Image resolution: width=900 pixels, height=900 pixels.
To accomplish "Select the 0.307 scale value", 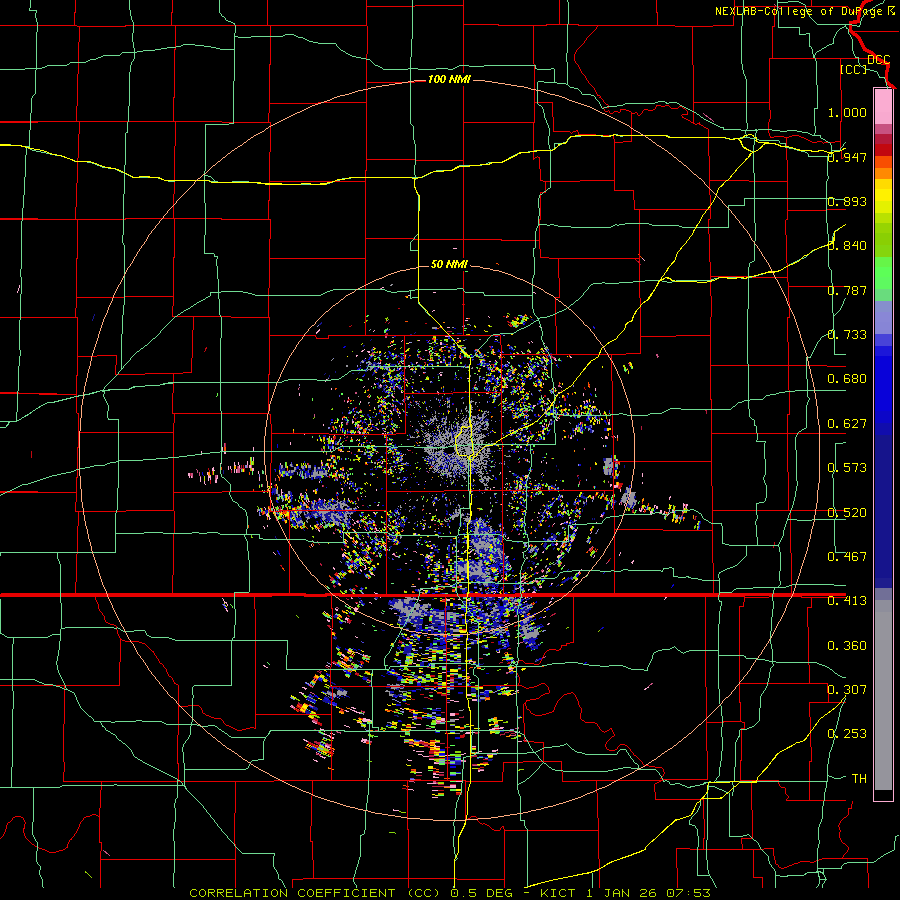I will point(847,690).
